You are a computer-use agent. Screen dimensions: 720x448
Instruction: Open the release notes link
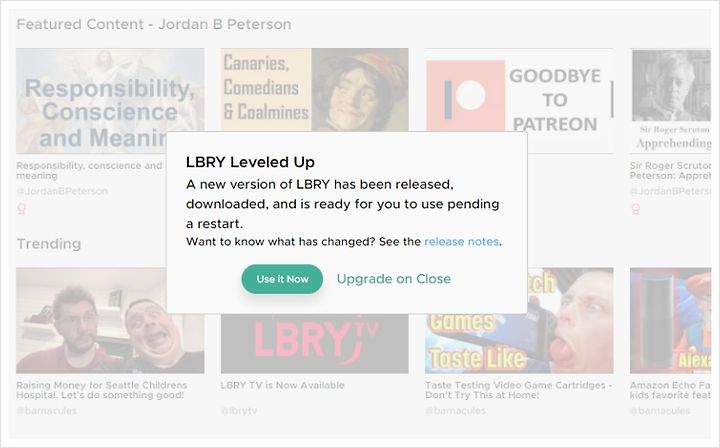pyautogui.click(x=461, y=242)
